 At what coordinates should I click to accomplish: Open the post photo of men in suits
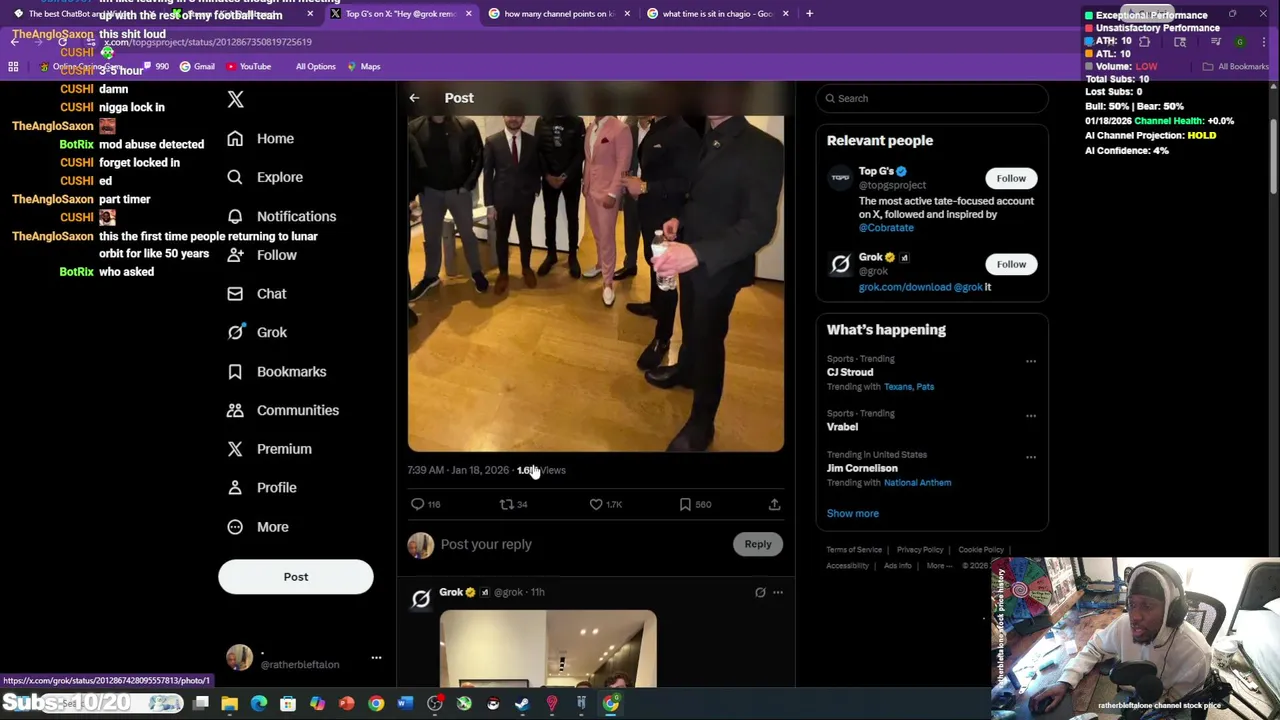point(596,284)
